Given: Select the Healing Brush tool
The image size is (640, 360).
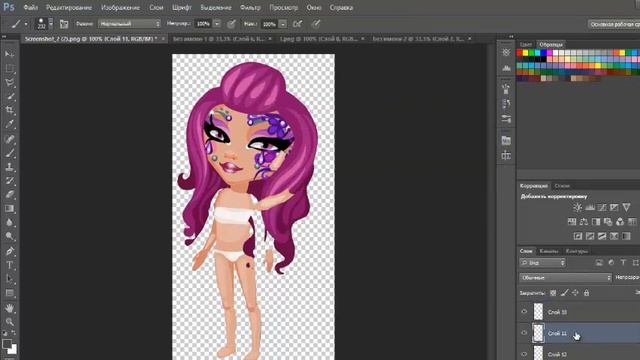Looking at the screenshot, I should point(10,139).
